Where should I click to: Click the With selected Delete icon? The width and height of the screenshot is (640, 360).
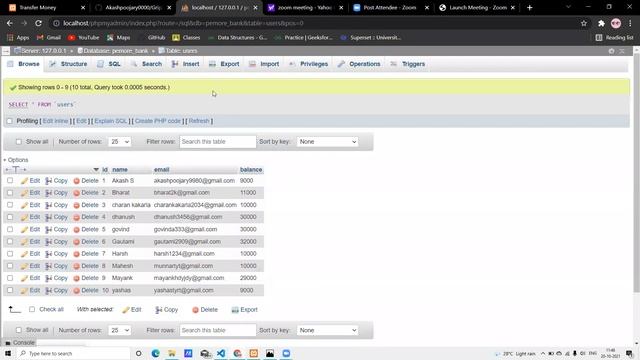pyautogui.click(x=195, y=310)
